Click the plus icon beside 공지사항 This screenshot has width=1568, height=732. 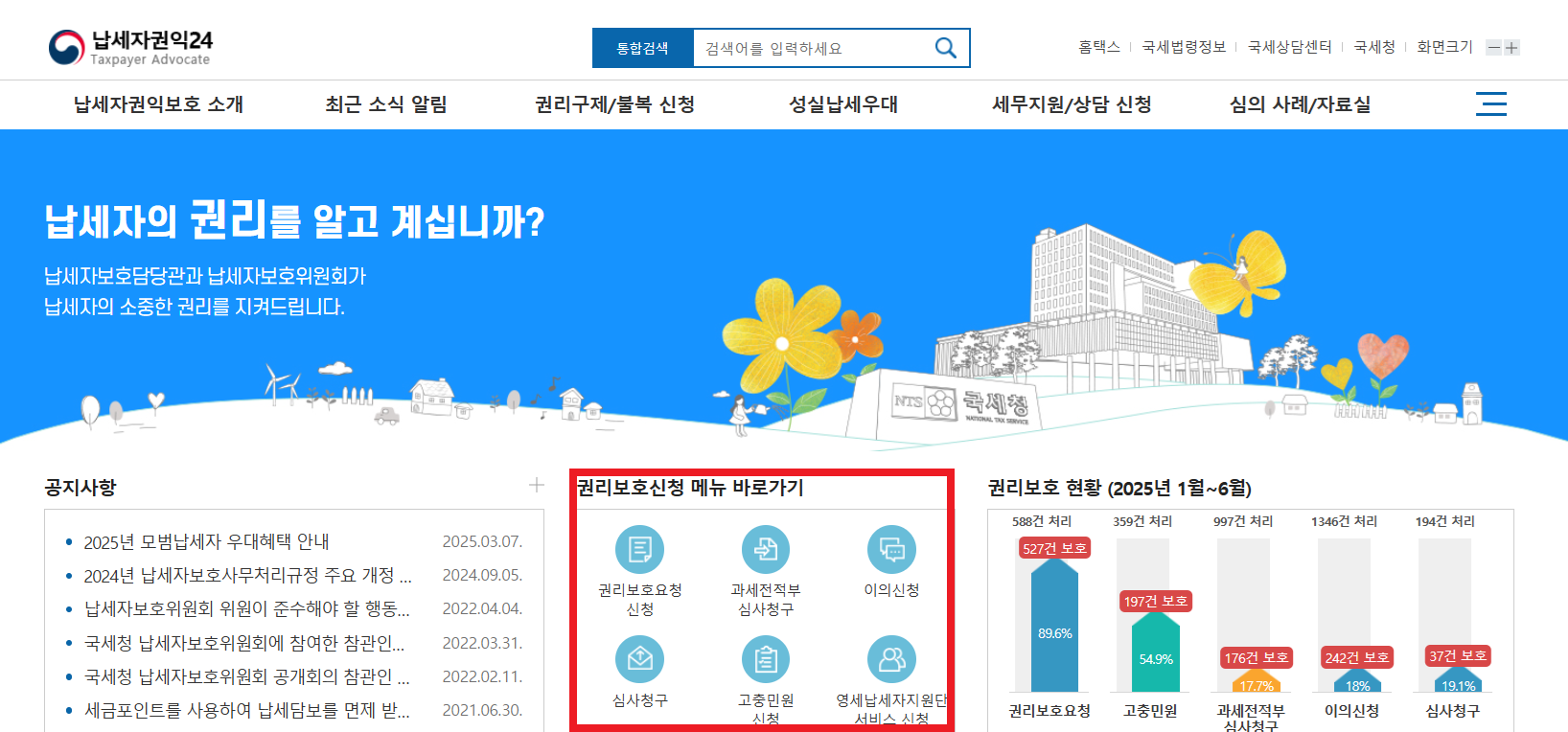[537, 485]
